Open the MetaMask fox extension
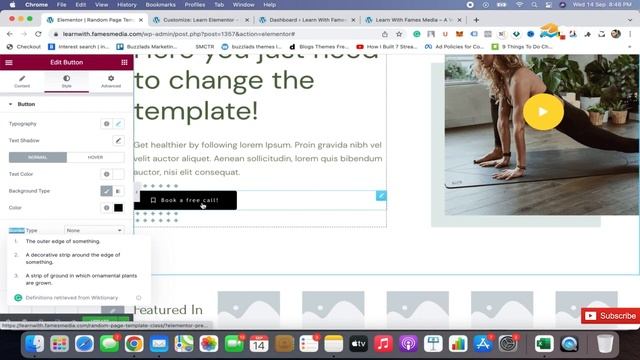This screenshot has height=360, width=640. [459, 34]
